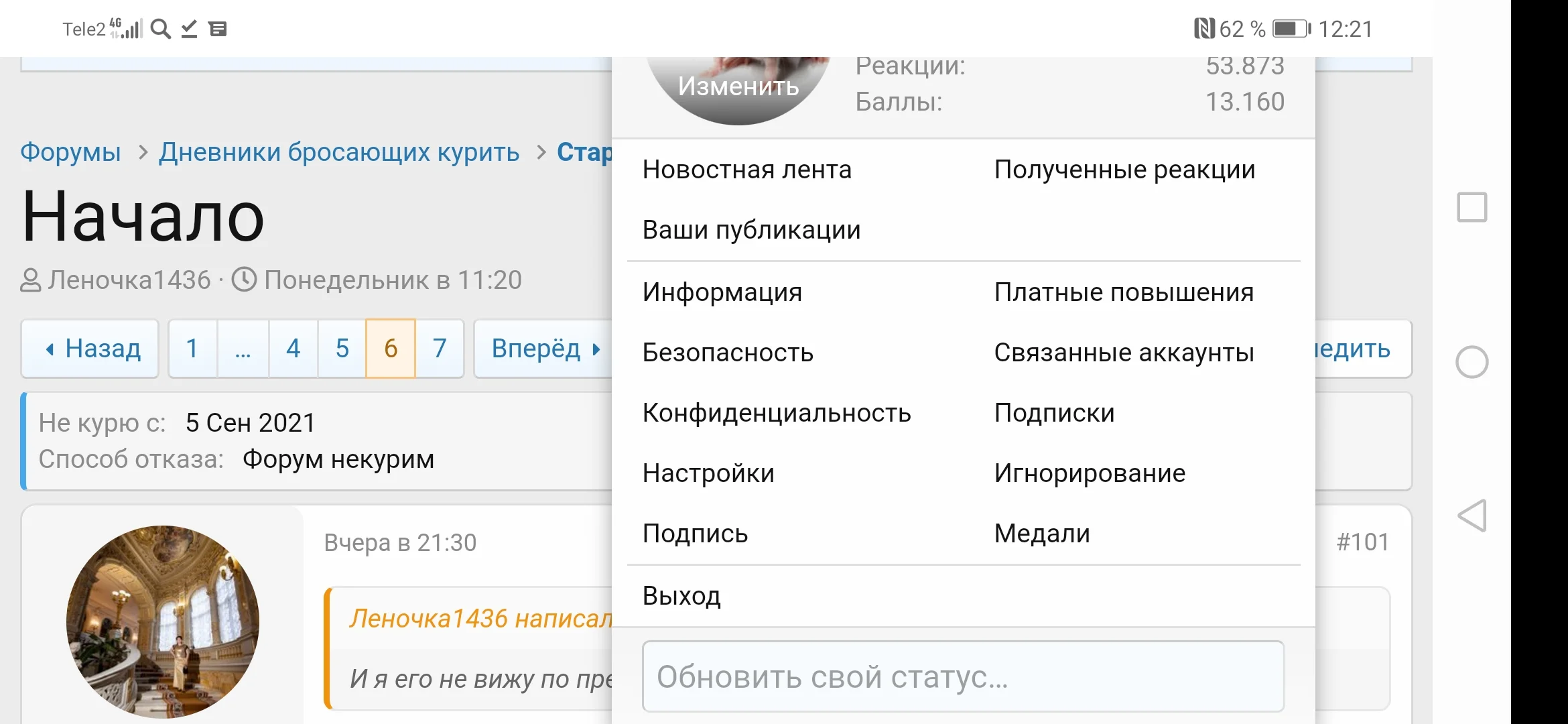
Task: Go to pagination page 7
Action: click(x=440, y=349)
